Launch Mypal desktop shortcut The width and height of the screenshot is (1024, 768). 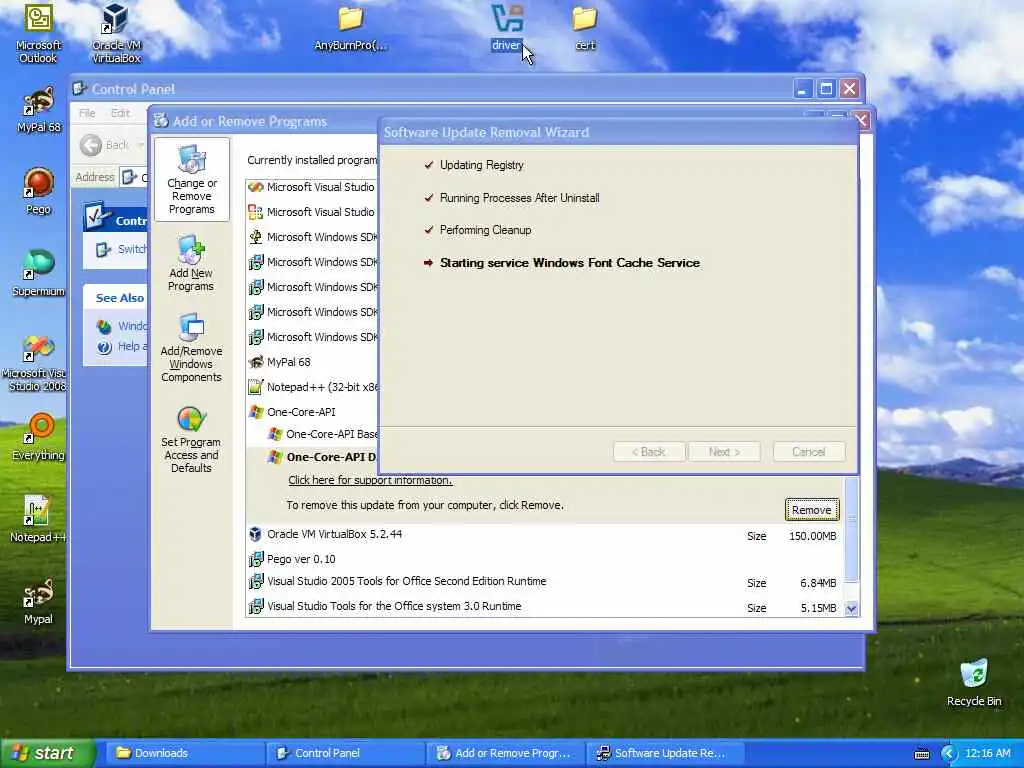(39, 601)
